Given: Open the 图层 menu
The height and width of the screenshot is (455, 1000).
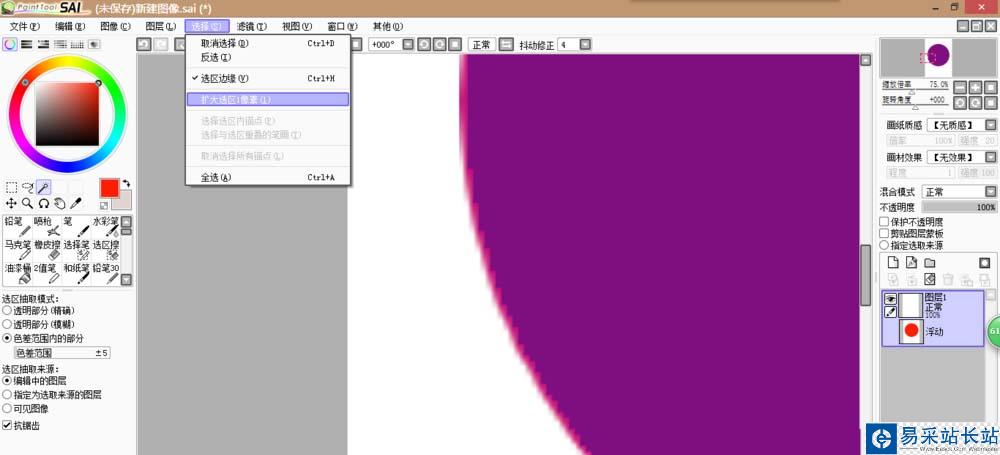Looking at the screenshot, I should tap(161, 26).
